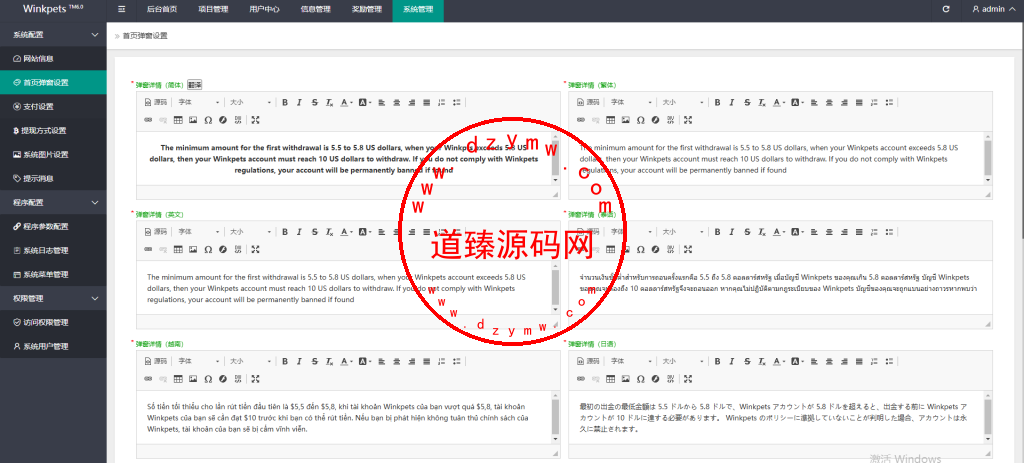Toggle Strikethrough in the 简体 editor
The height and width of the screenshot is (463, 1024).
point(314,103)
